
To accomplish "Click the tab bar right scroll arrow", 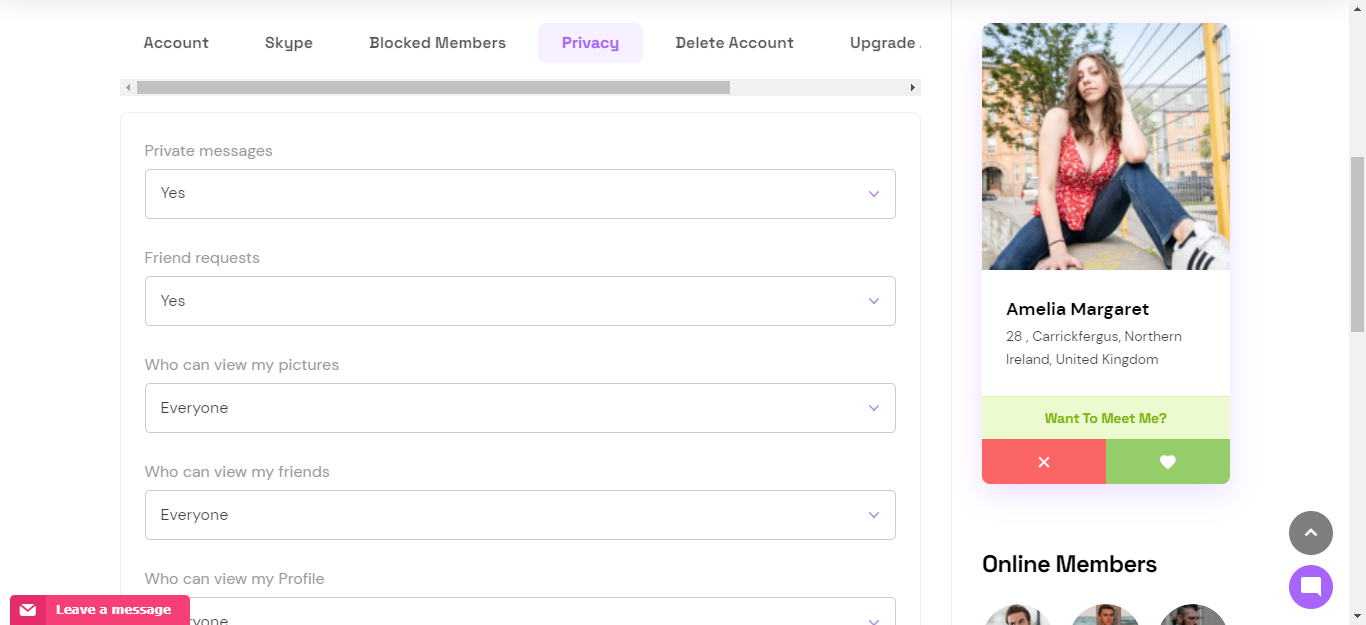I will point(912,88).
